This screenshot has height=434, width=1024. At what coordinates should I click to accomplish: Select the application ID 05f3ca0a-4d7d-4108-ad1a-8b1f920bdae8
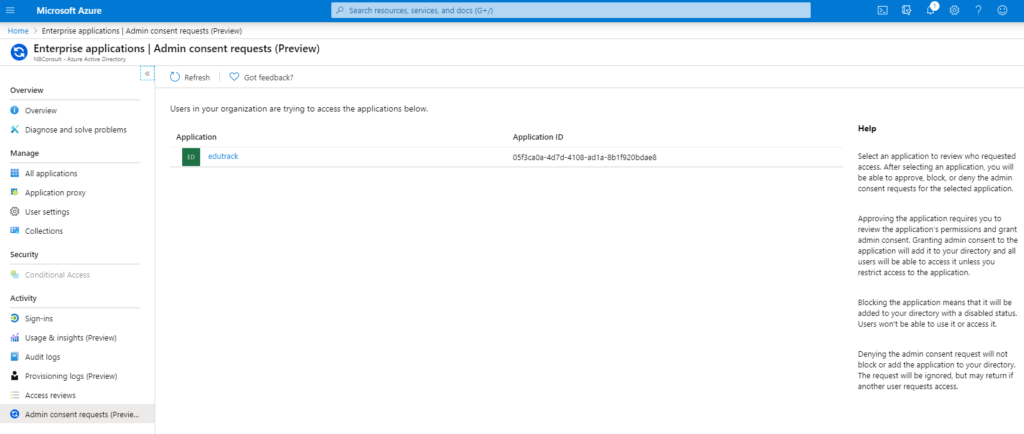[584, 157]
